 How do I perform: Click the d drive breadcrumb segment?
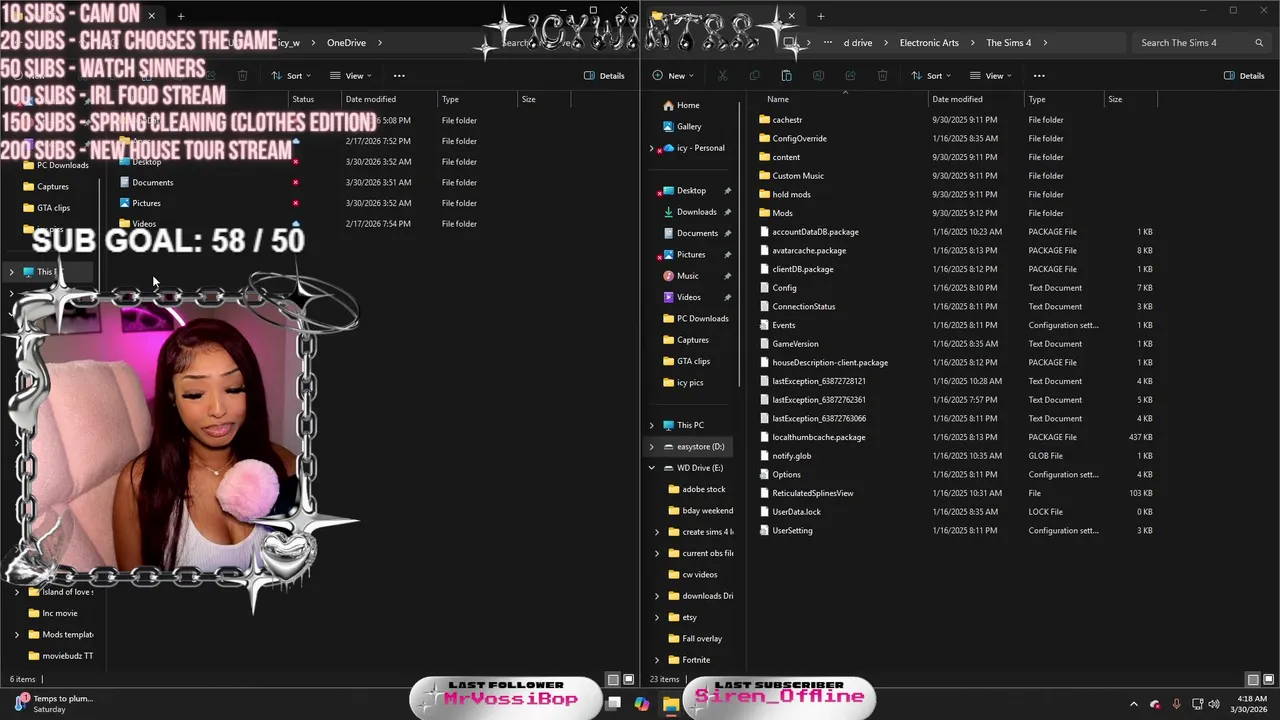point(858,43)
